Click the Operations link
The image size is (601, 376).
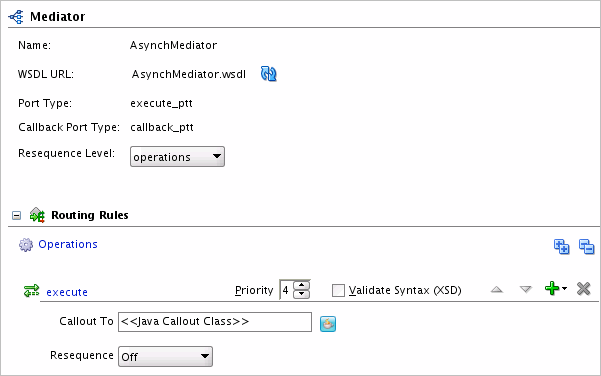[x=68, y=244]
